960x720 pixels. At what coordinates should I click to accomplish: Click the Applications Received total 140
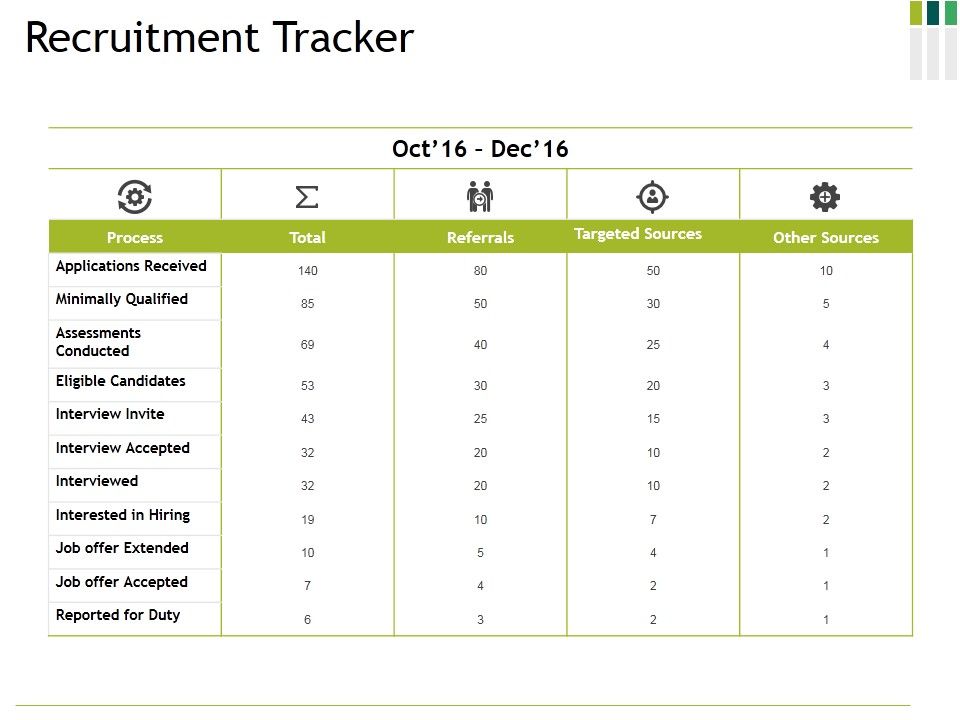pyautogui.click(x=307, y=271)
